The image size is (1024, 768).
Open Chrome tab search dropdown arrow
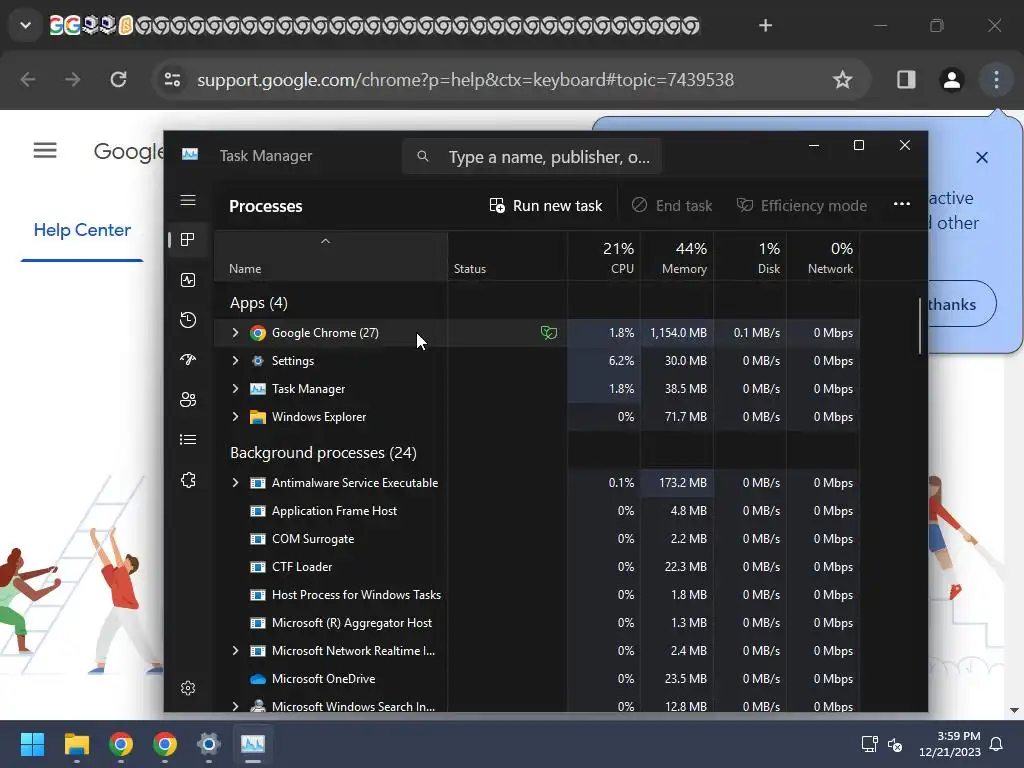[x=25, y=25]
